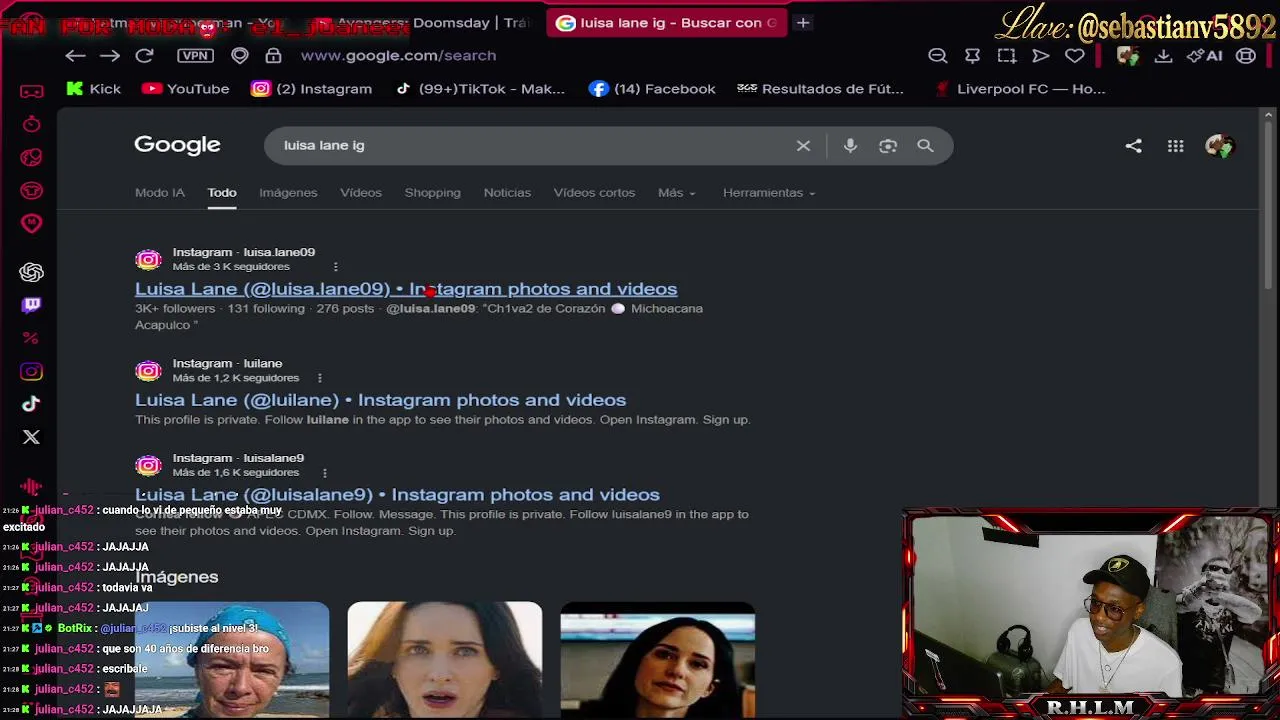Switch to the Vídeos cortos tab
The width and height of the screenshot is (1280, 720).
[594, 193]
